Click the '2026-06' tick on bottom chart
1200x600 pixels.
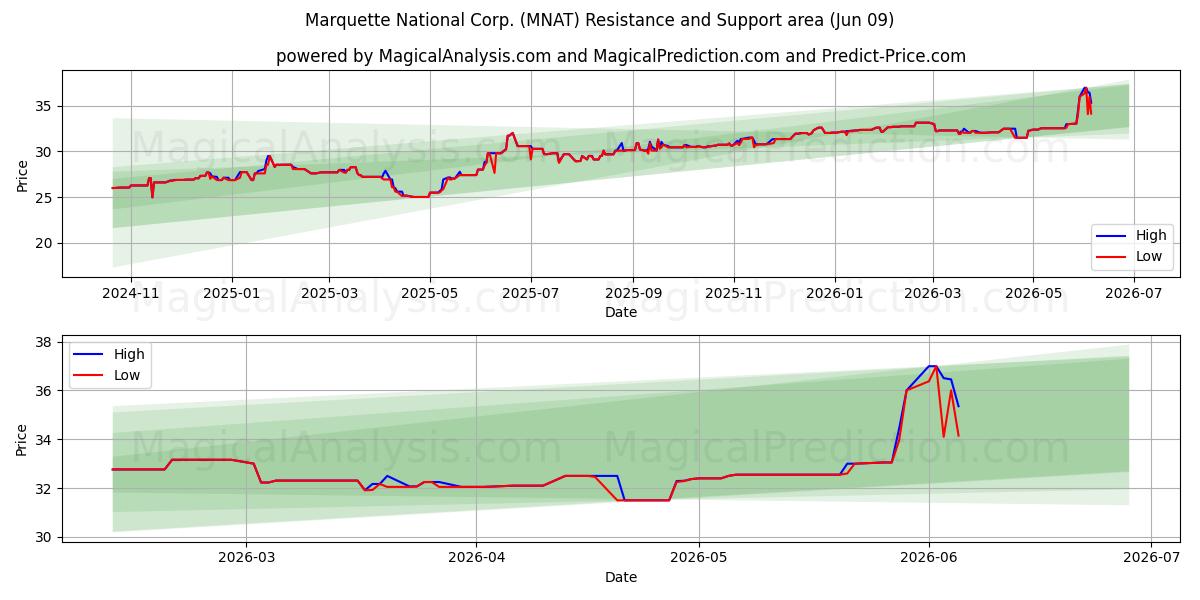click(x=928, y=558)
